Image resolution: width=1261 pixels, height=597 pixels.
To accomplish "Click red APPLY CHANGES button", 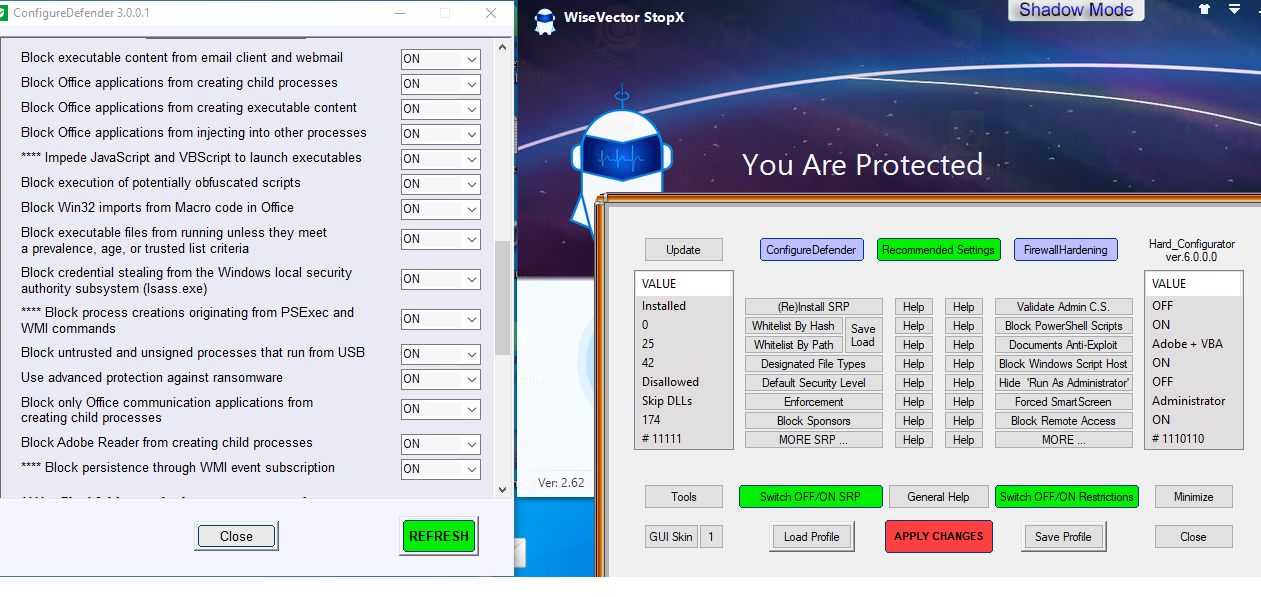I will click(938, 537).
